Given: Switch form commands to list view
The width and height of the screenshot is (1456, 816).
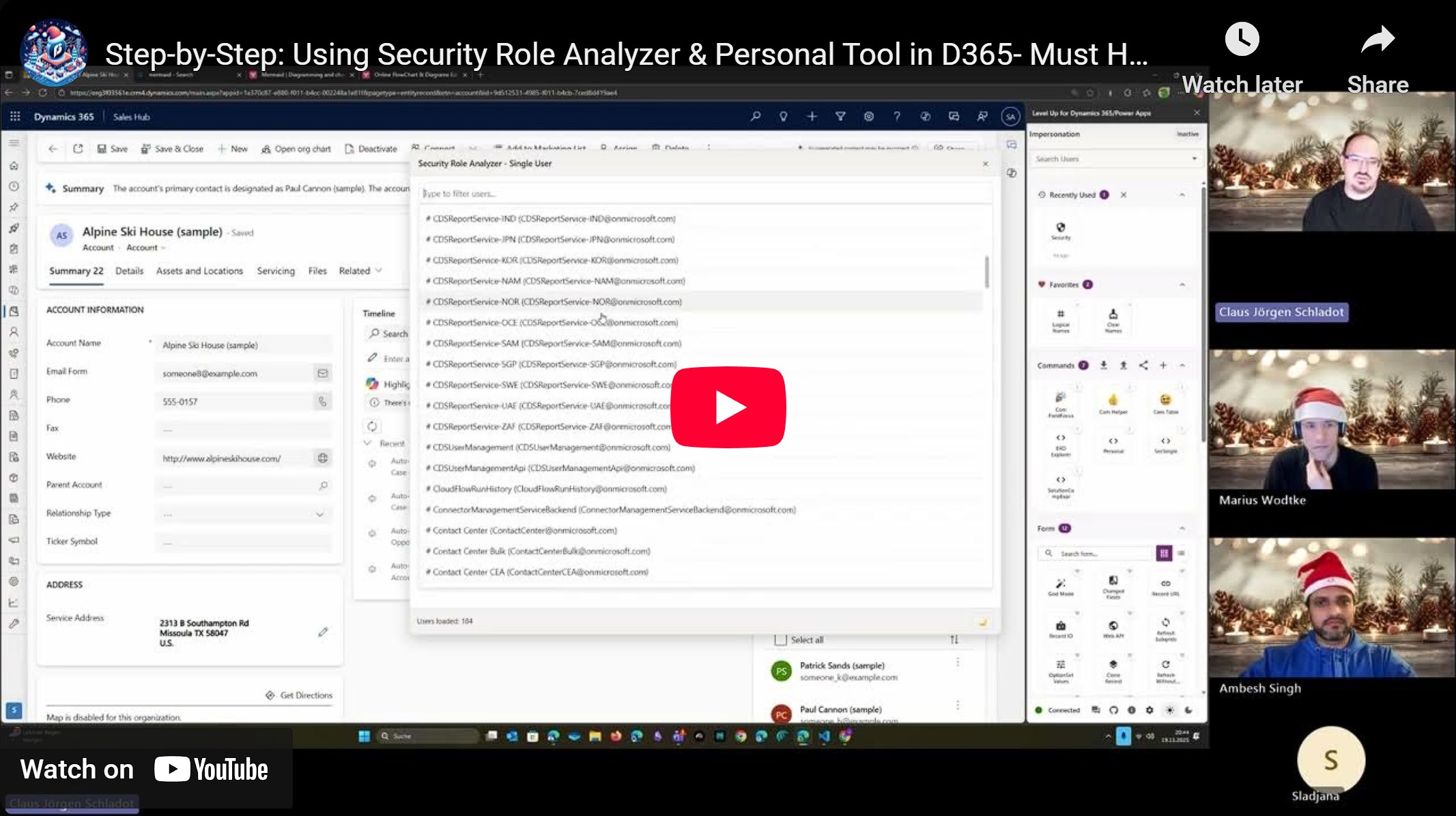Looking at the screenshot, I should 1181,553.
